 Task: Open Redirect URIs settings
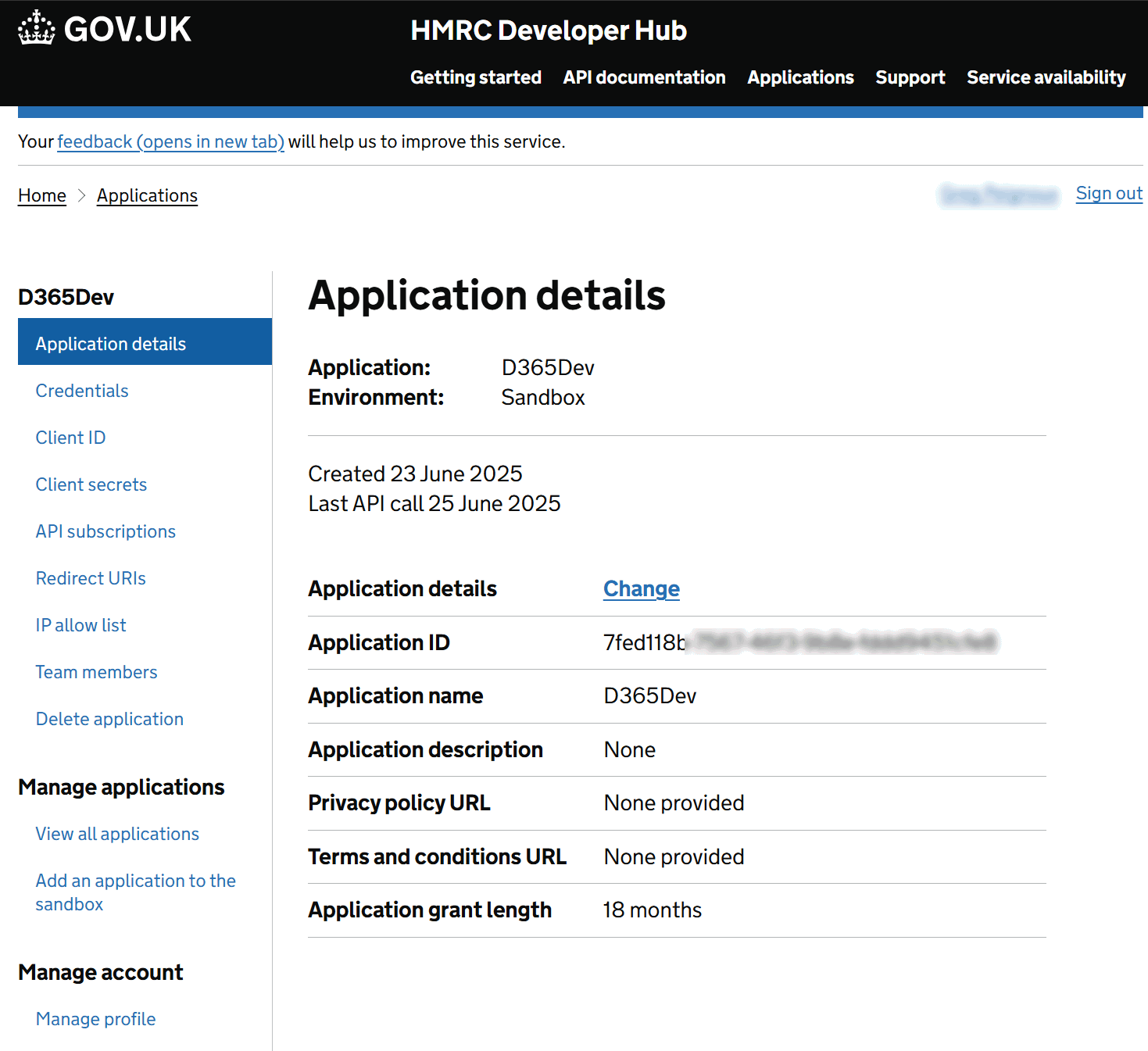click(x=91, y=578)
